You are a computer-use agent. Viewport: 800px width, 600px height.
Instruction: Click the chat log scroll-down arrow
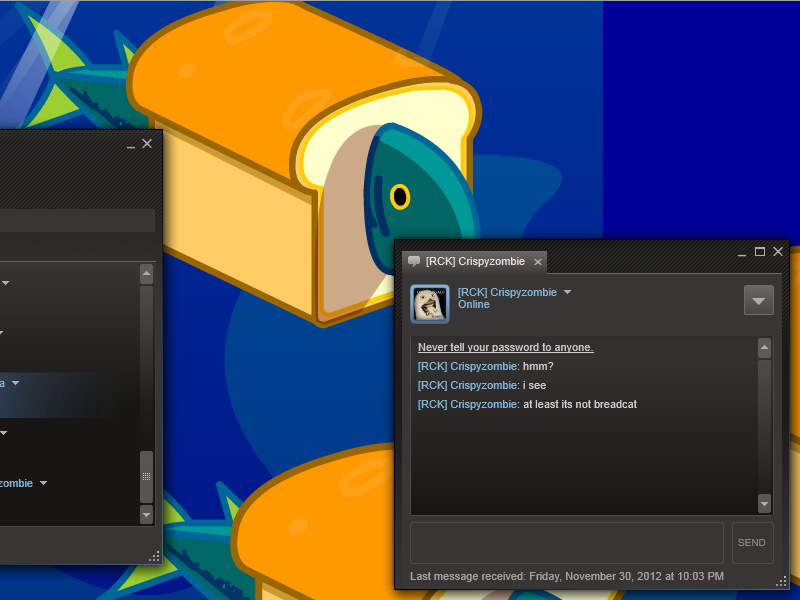pos(765,504)
